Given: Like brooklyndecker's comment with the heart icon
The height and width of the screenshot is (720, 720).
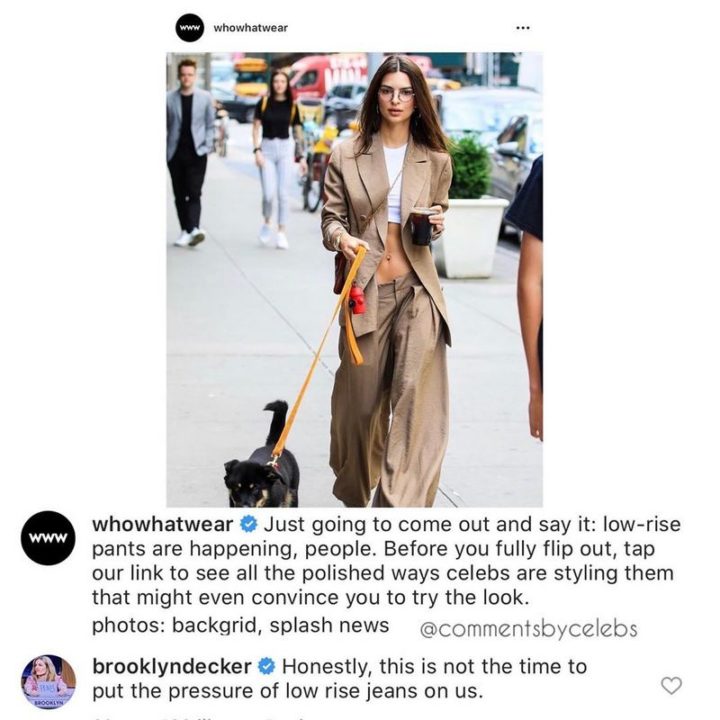Looking at the screenshot, I should [671, 685].
